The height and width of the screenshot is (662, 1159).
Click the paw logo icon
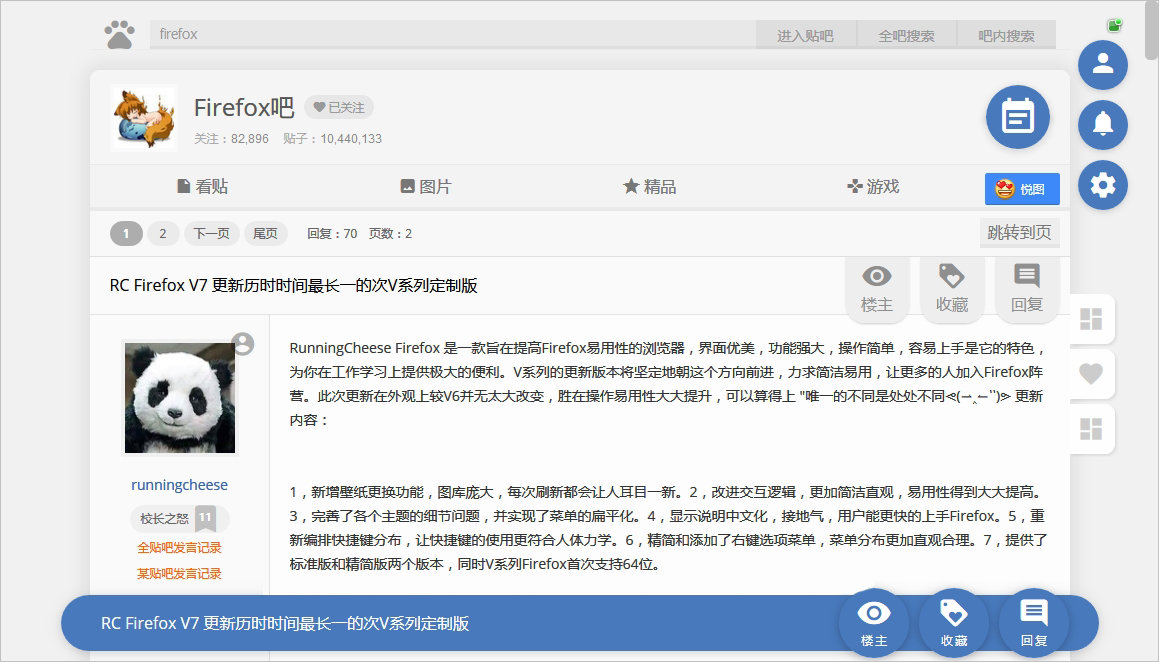tap(120, 34)
